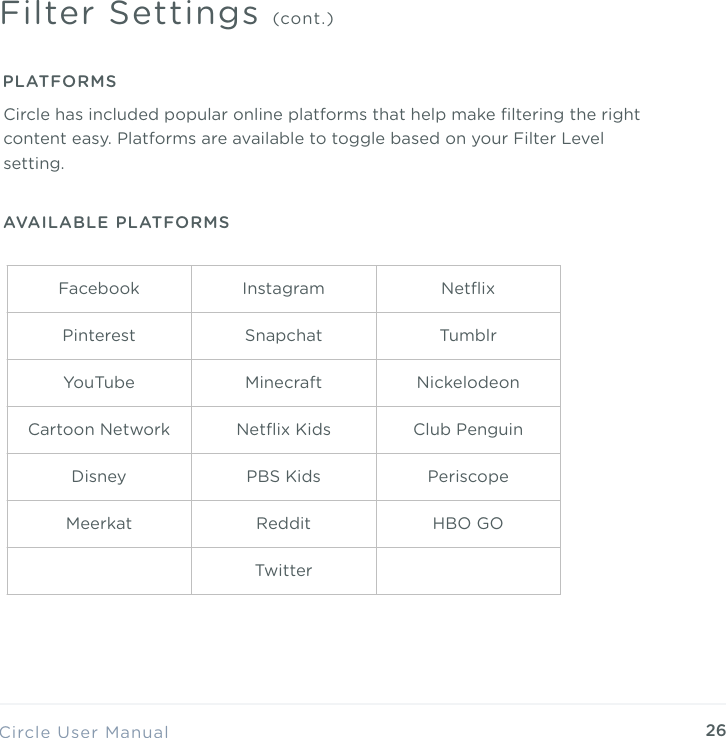
Task: Select the Cartoon Network entry
Action: (x=99, y=430)
